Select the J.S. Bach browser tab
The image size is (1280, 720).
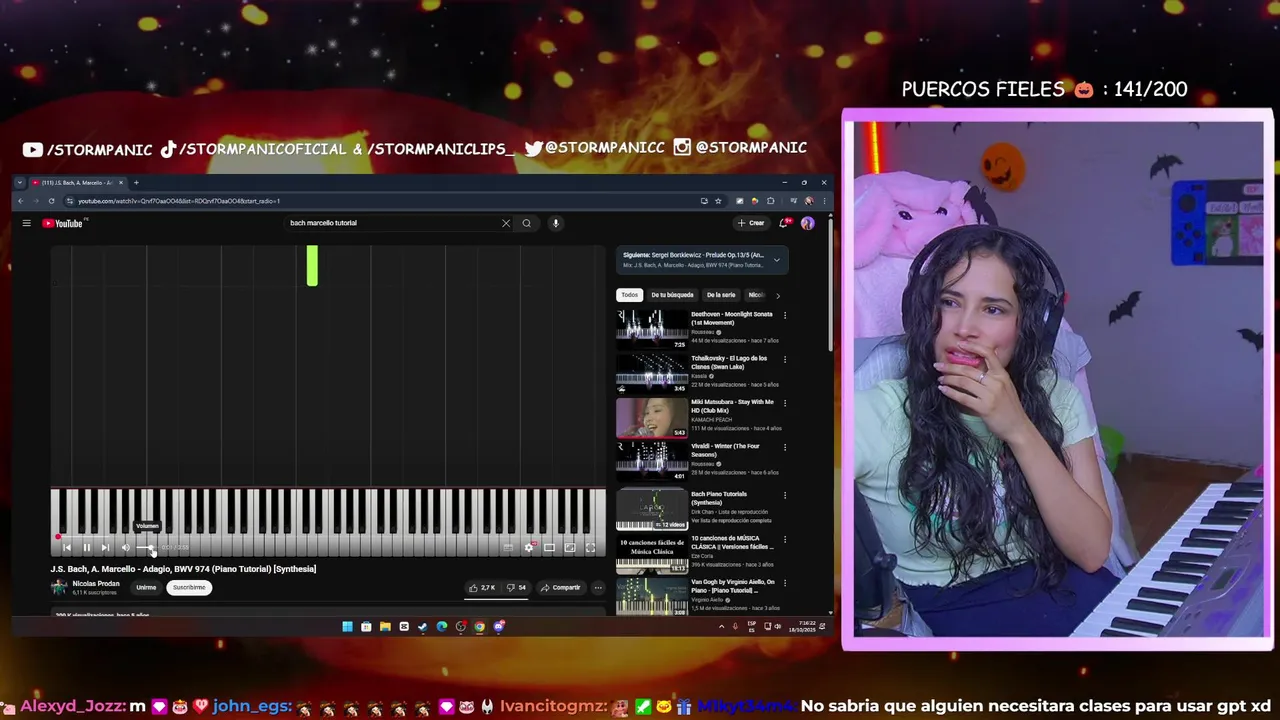(x=77, y=183)
